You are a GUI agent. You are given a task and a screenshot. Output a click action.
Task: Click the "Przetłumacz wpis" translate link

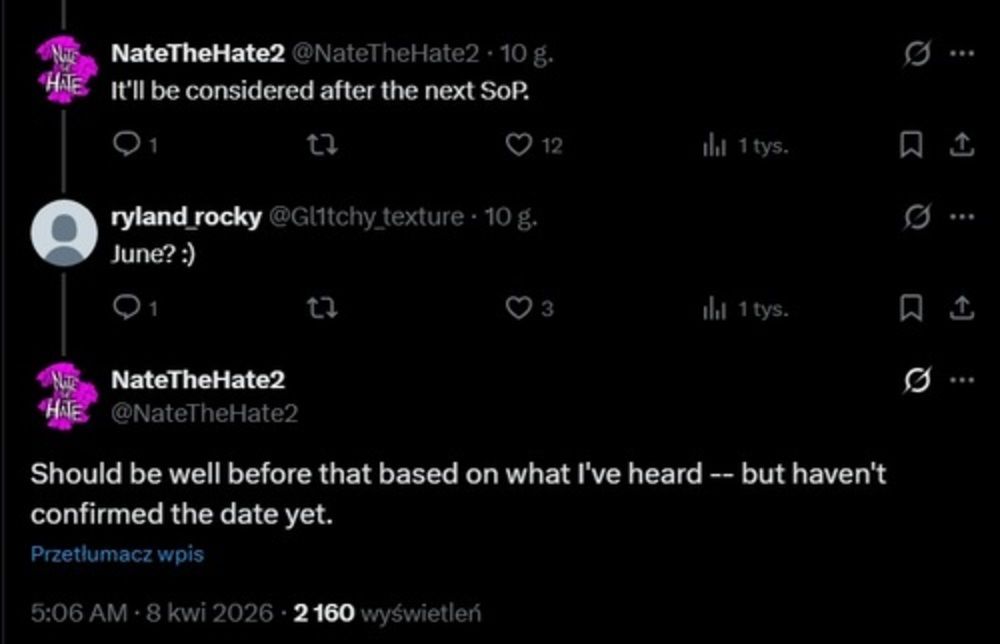117,553
